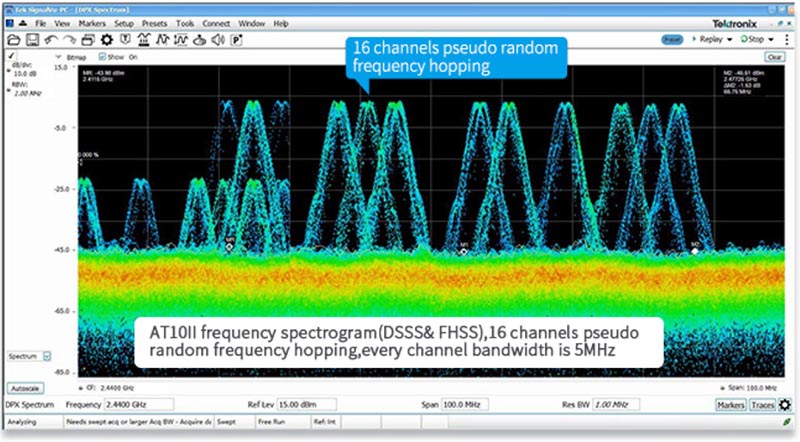Click the open file folder icon
Viewport: 800px width, 442px height.
[15, 39]
